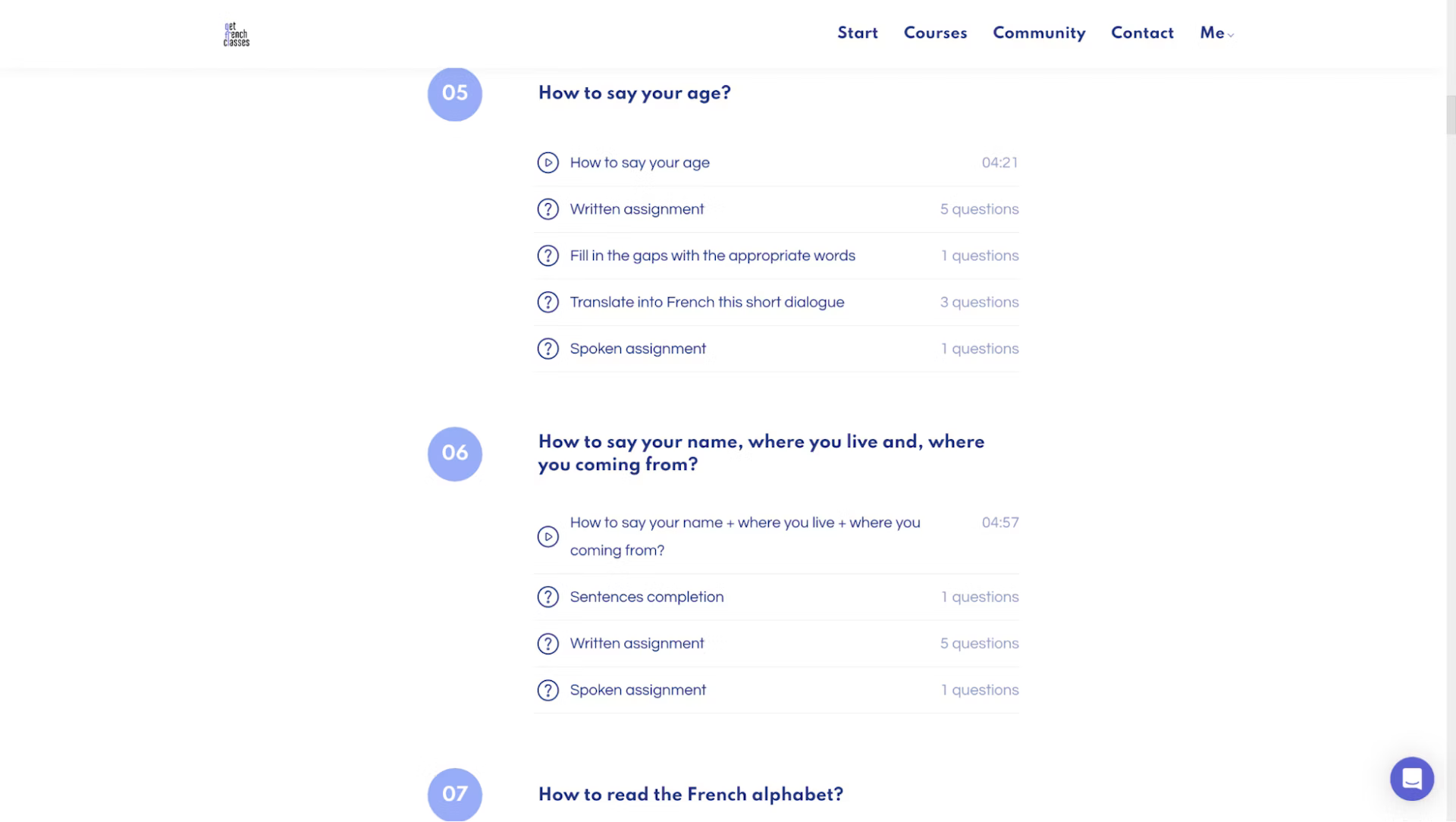This screenshot has height=822, width=1456.
Task: Click question icon next to first 'Written assignment'
Action: pyautogui.click(x=548, y=209)
